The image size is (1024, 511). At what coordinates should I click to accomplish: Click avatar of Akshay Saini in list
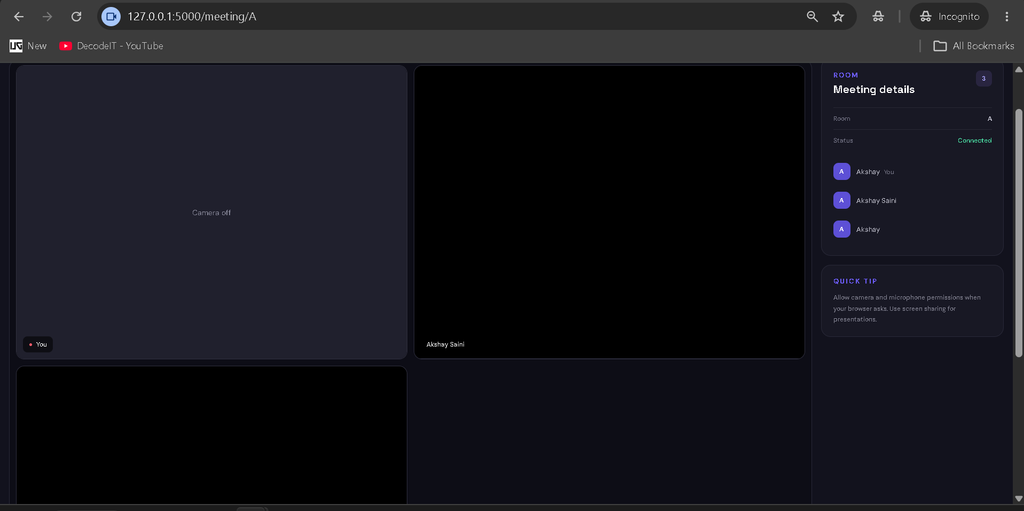[842, 200]
